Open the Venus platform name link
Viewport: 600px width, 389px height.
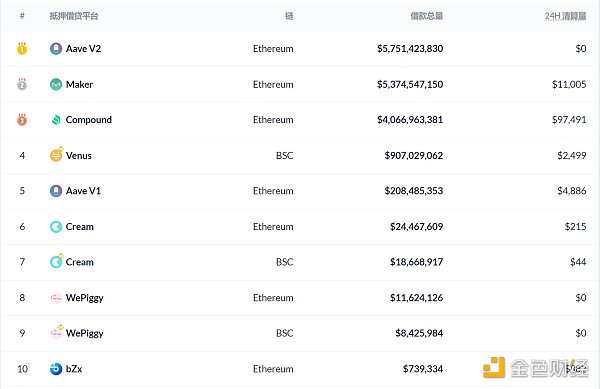coord(79,156)
